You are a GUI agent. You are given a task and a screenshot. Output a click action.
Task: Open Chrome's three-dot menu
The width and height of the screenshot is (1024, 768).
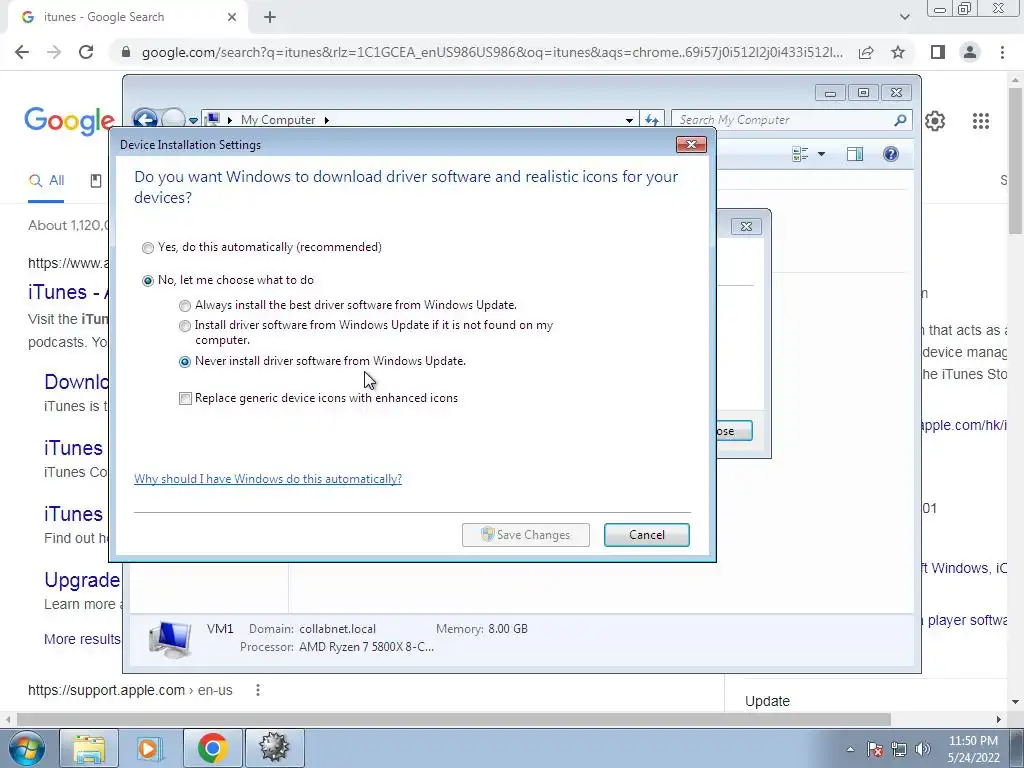[1002, 52]
